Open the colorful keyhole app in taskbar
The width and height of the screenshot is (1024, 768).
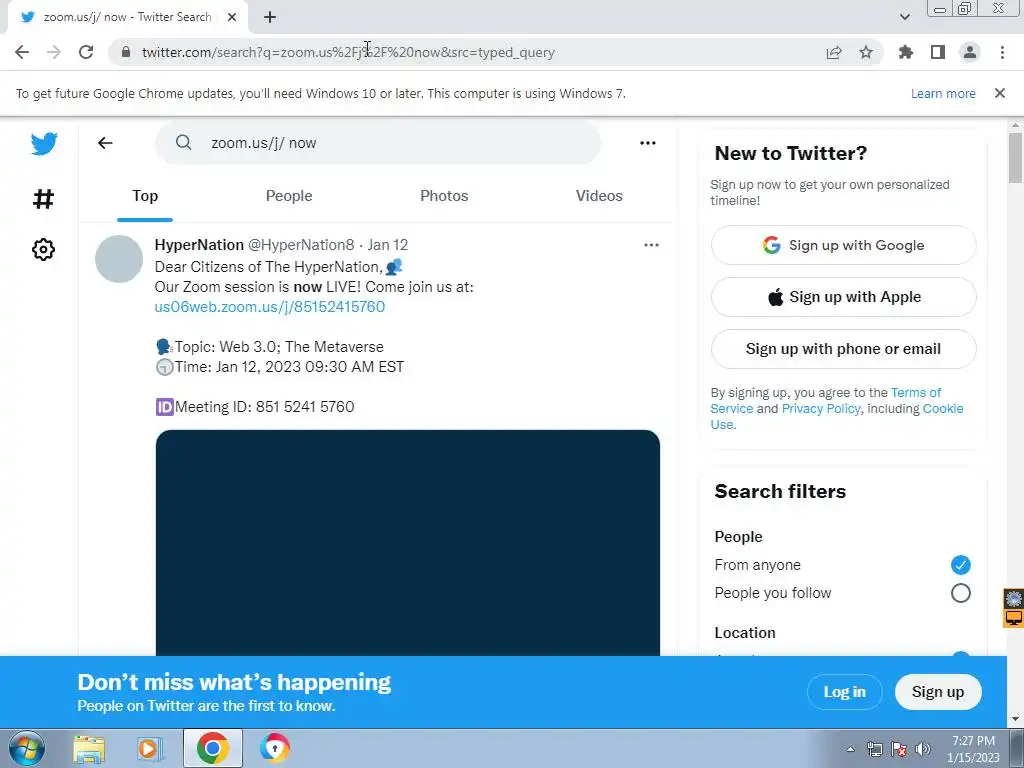[274, 748]
